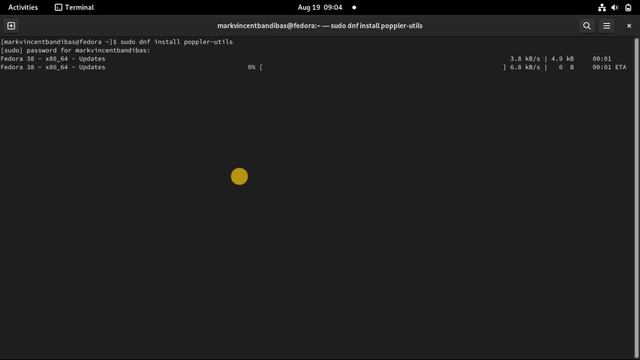Click the power/battery icon in top bar
The width and height of the screenshot is (640, 360).
tap(628, 7)
